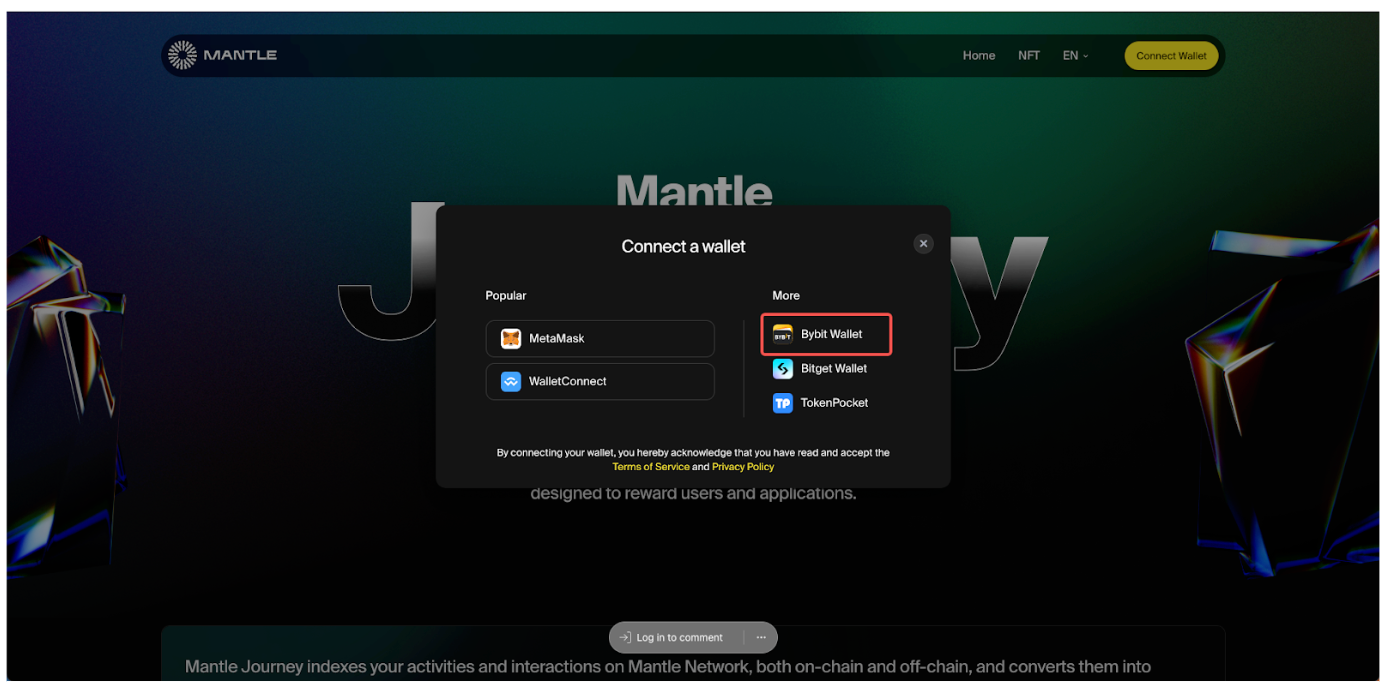Choose the MetaMask text label
The height and width of the screenshot is (690, 1386).
557,339
